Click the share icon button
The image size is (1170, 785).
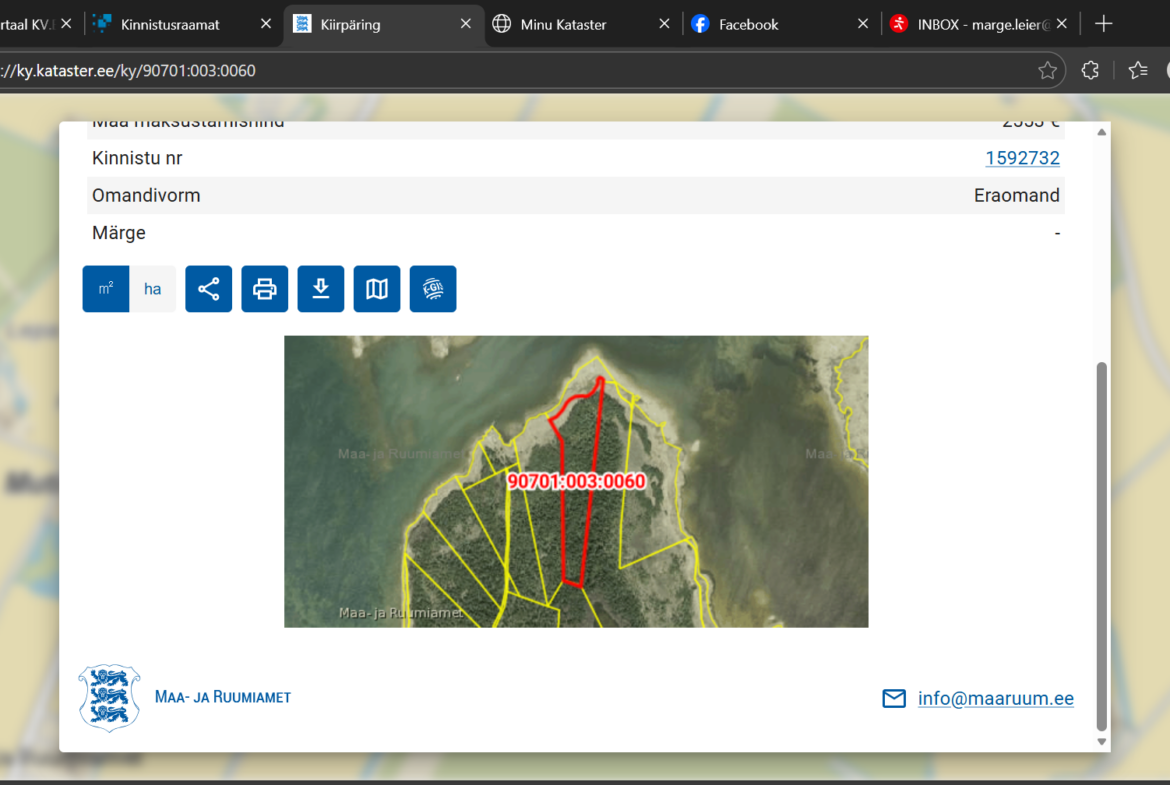(208, 289)
